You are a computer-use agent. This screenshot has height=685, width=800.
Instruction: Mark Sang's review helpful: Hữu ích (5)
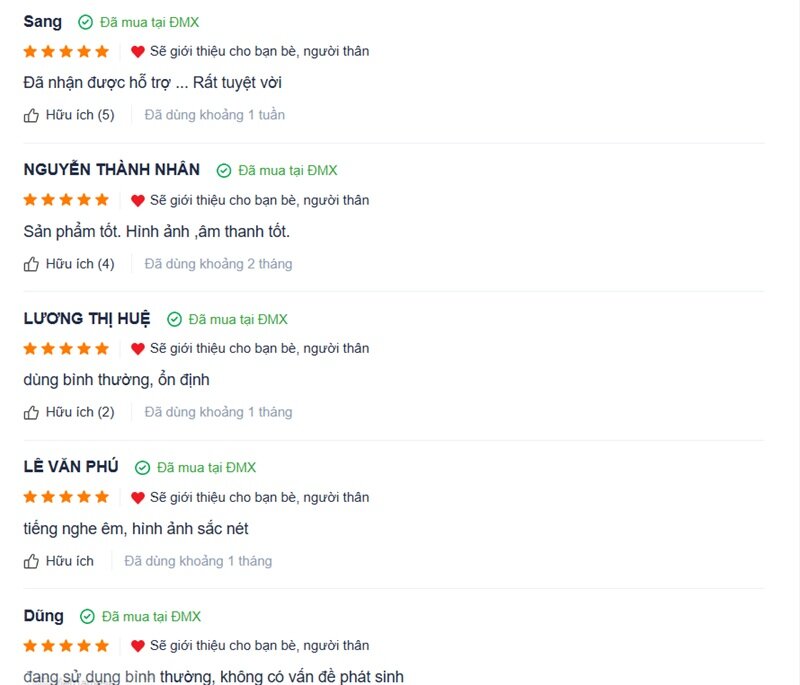pyautogui.click(x=80, y=115)
